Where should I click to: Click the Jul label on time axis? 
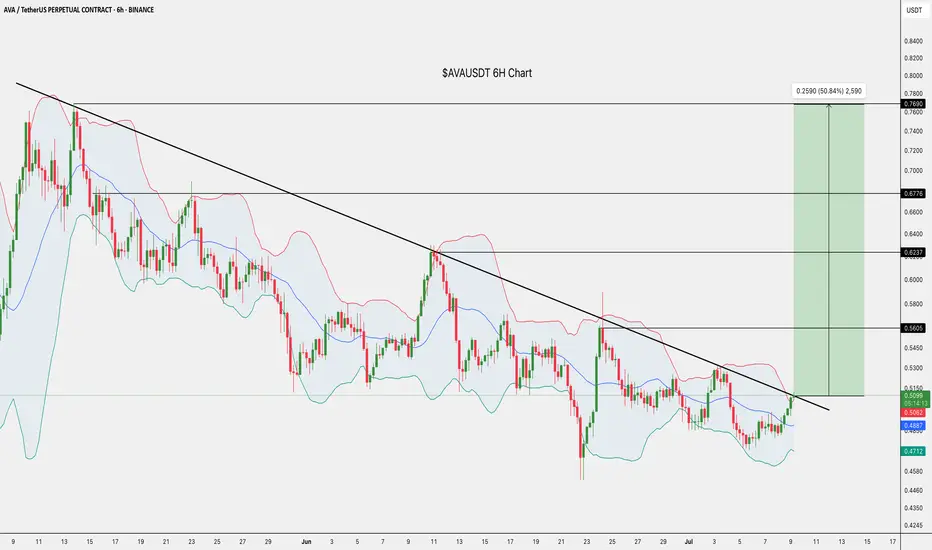(689, 542)
